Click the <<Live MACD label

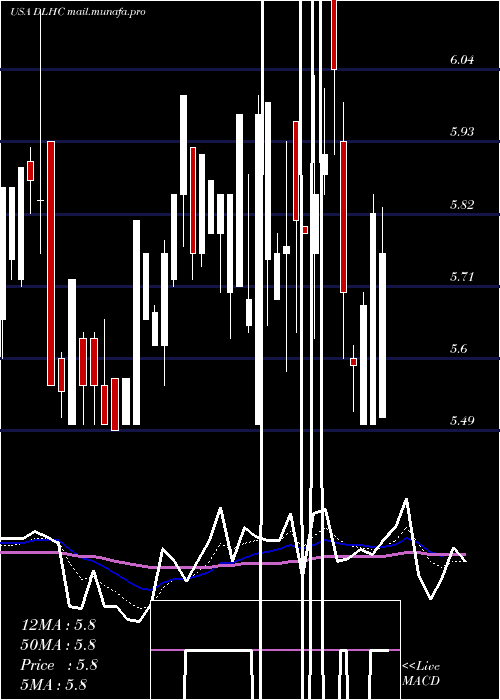tap(421, 674)
